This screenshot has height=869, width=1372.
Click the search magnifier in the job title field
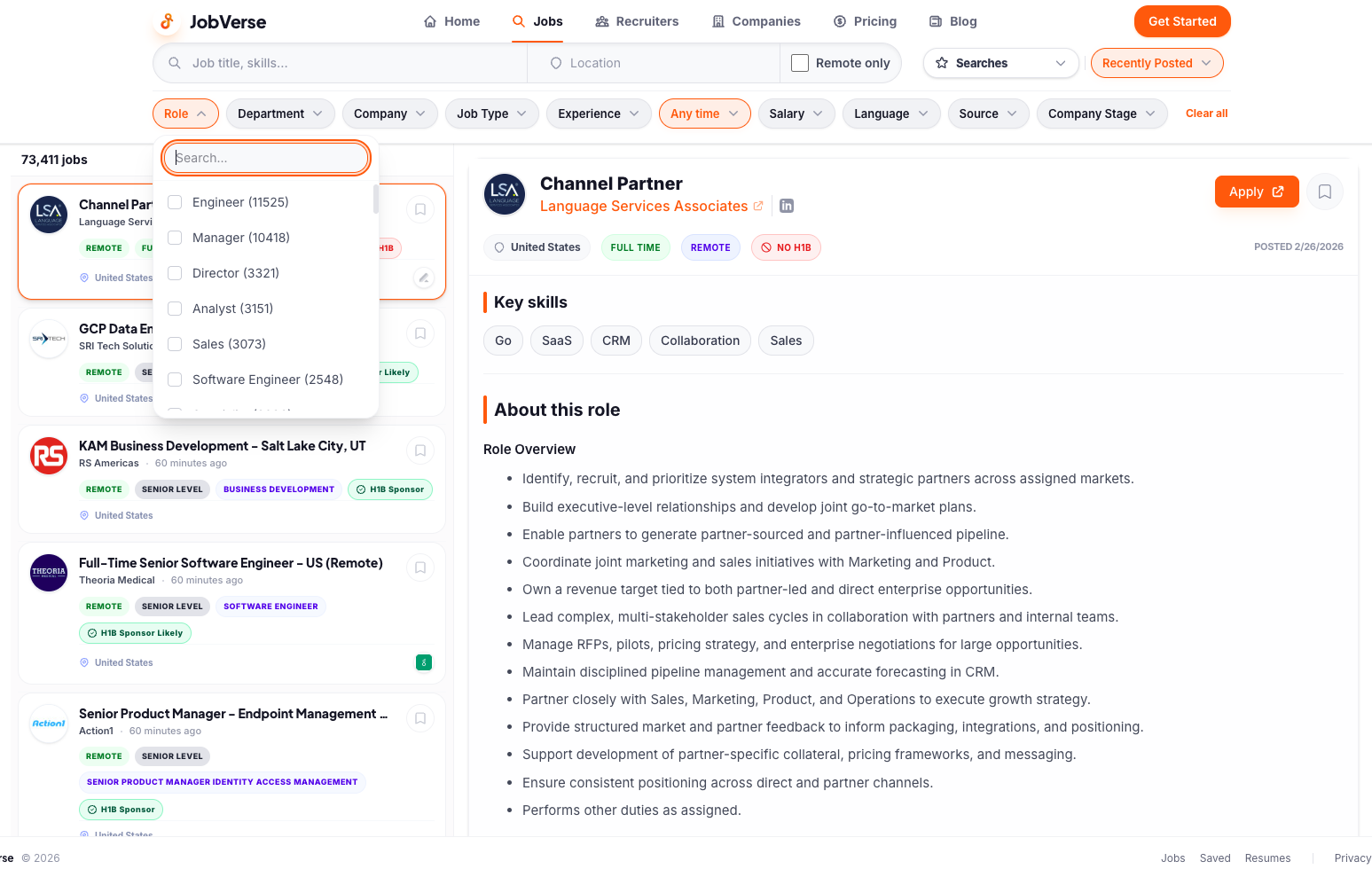[x=174, y=63]
